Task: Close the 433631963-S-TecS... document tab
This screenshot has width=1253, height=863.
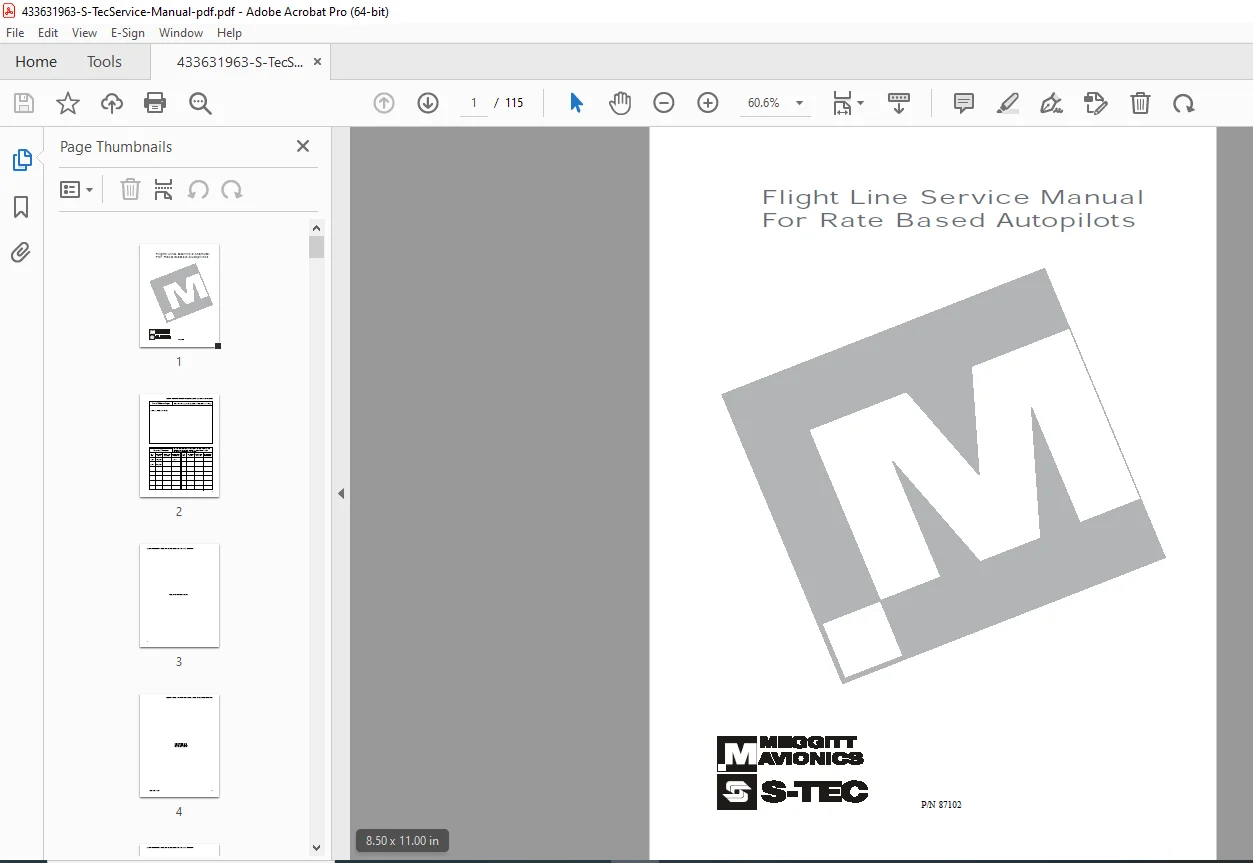Action: click(x=318, y=62)
